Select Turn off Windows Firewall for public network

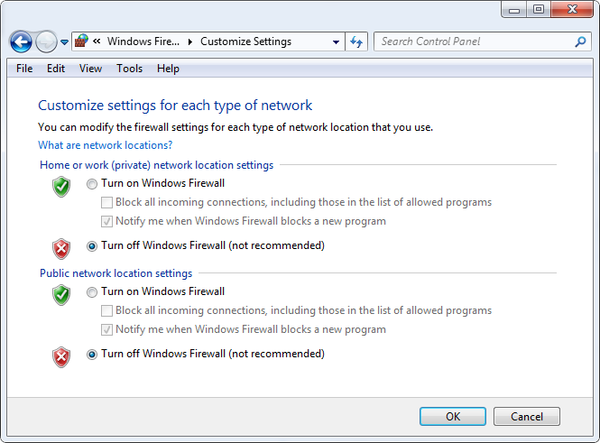point(92,355)
